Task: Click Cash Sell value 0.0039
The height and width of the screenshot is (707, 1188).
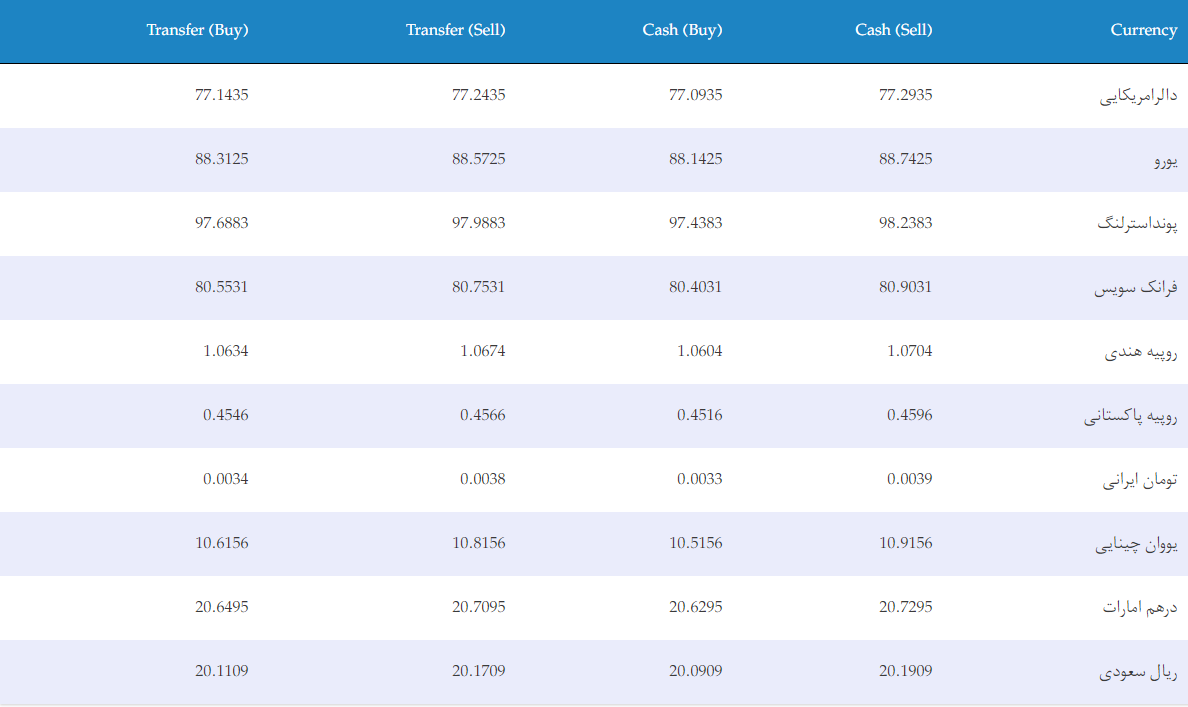Action: (909, 479)
